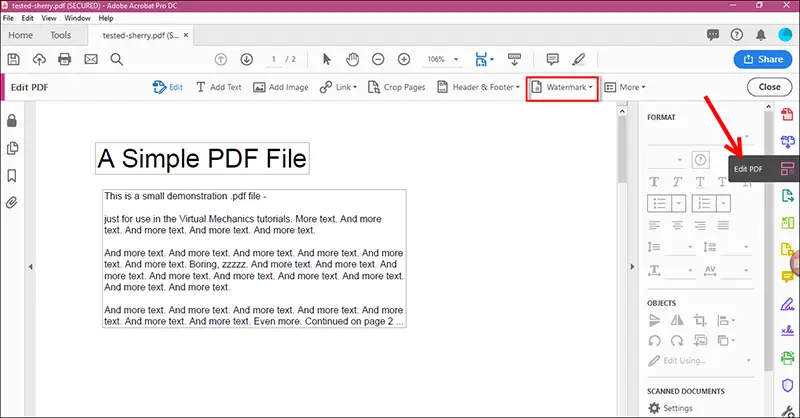Open Protect shield tool in right rail
The width and height of the screenshot is (800, 418).
(x=787, y=385)
